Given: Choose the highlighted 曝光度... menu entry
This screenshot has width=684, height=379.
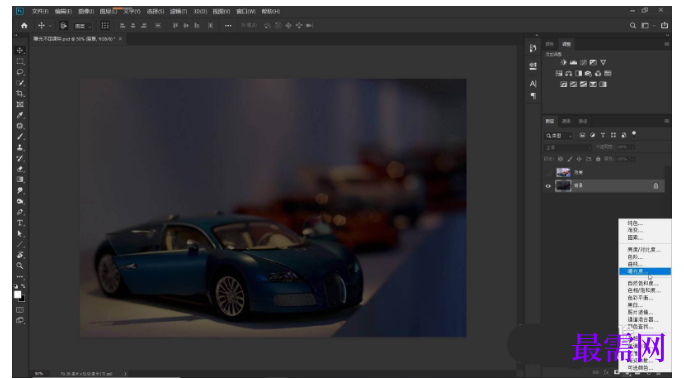Looking at the screenshot, I should [645, 272].
